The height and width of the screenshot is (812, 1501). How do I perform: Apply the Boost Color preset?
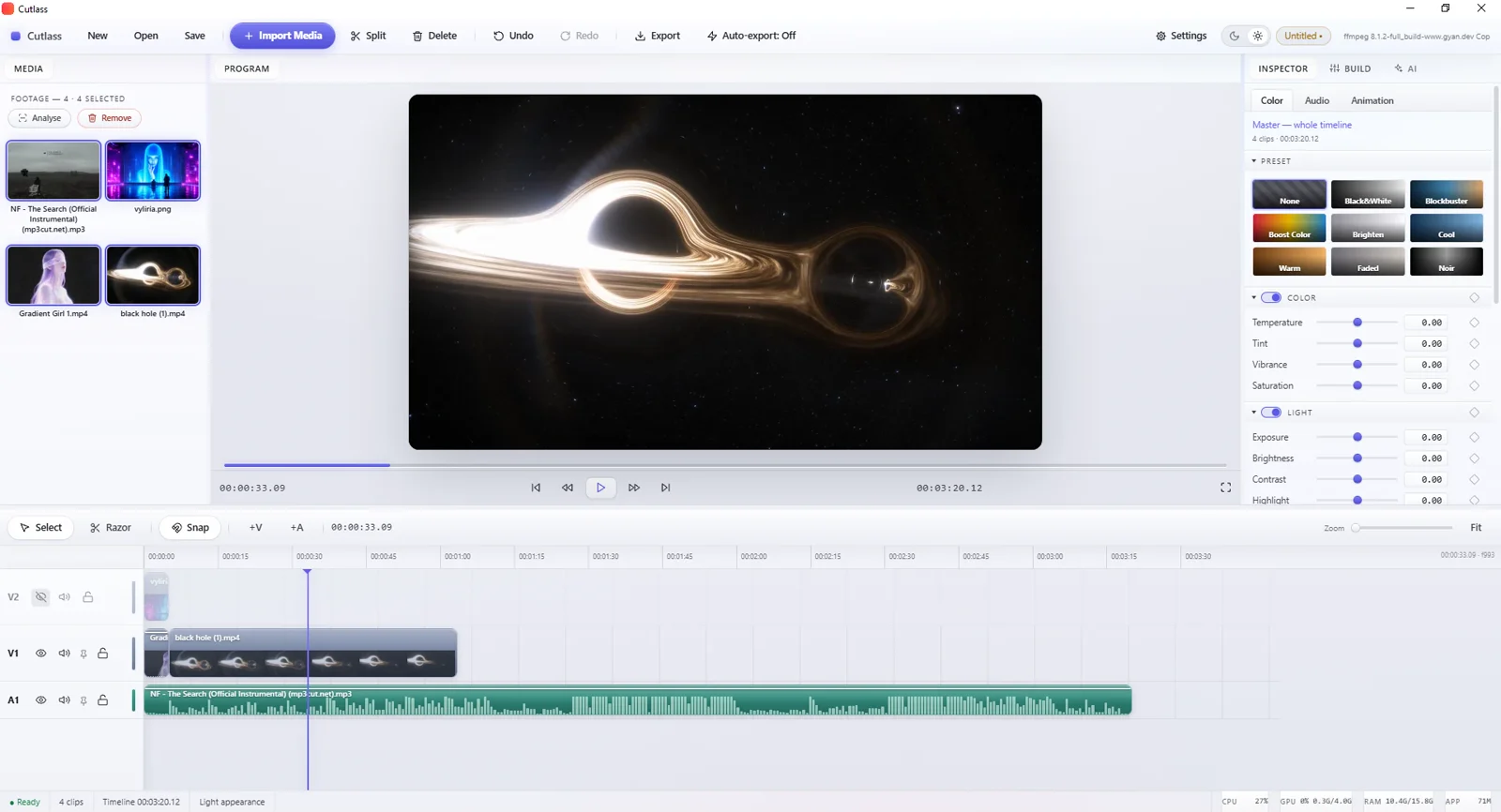tap(1289, 228)
